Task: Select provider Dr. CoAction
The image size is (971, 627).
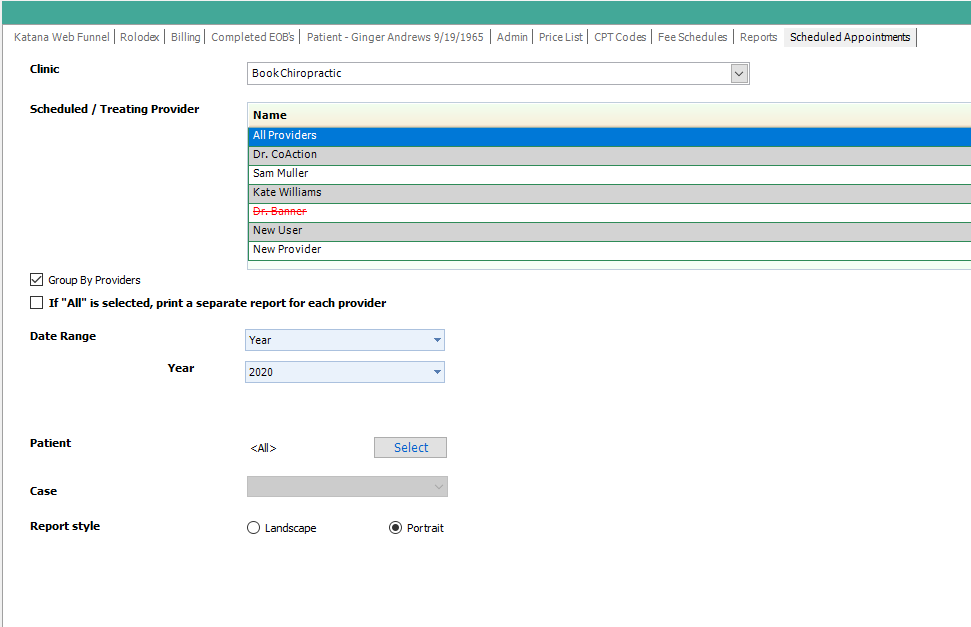Action: 609,156
